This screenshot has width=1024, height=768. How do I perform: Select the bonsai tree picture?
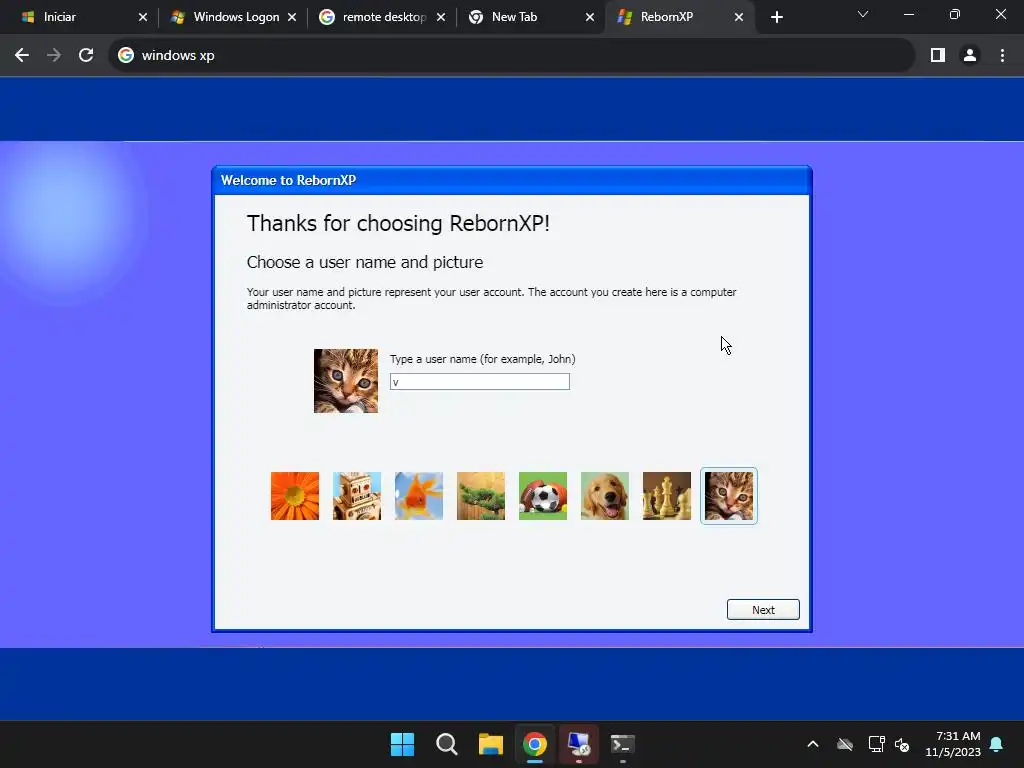[481, 496]
